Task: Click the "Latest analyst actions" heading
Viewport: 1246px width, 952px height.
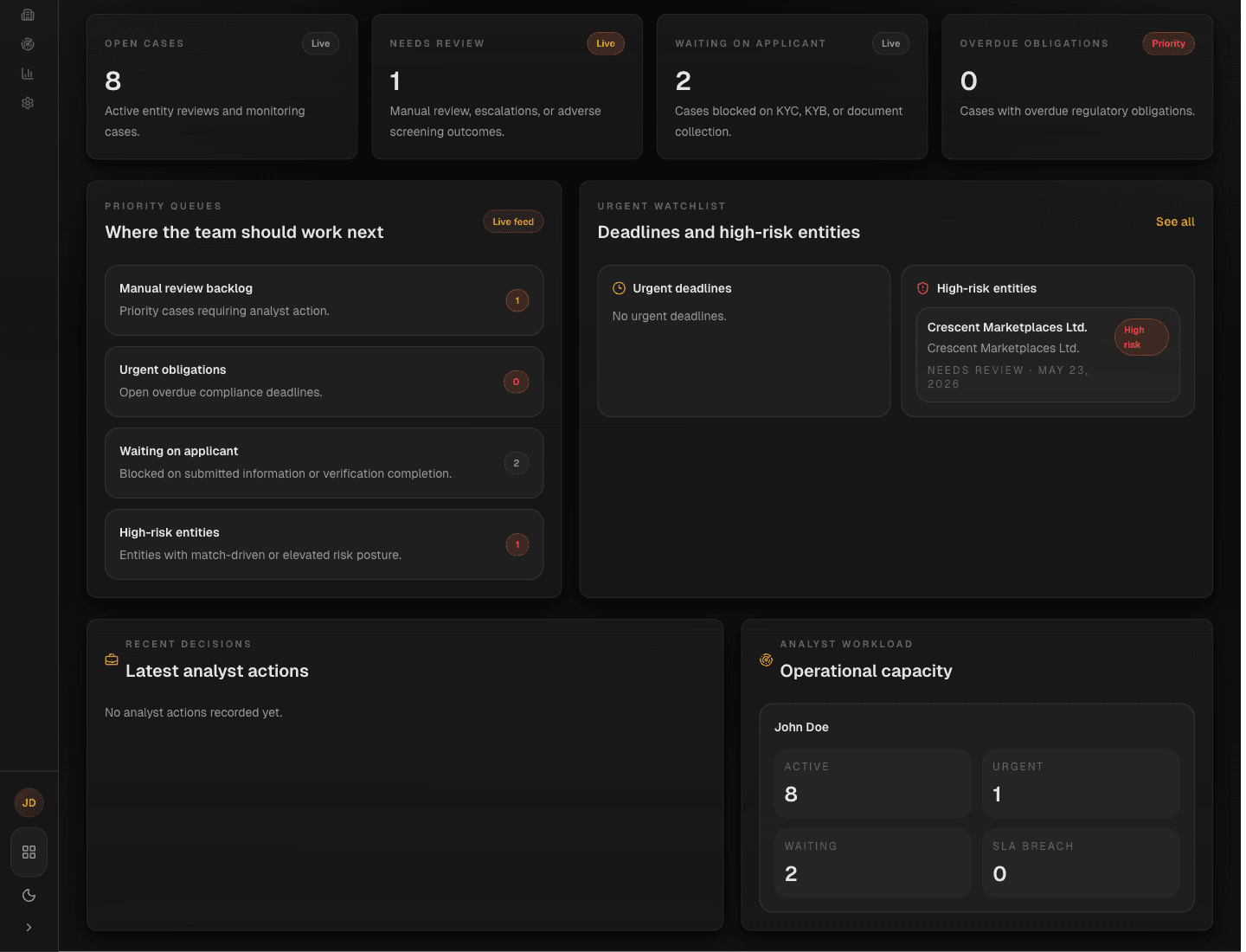Action: [x=217, y=671]
